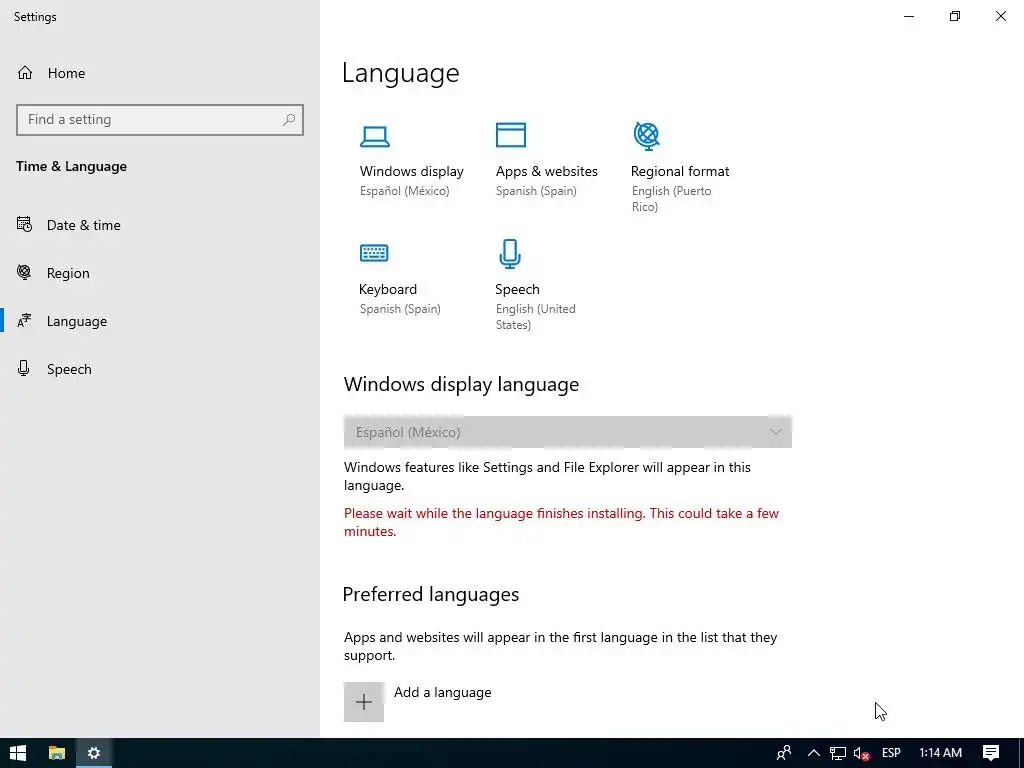Open Apps & websites window icon tile
This screenshot has height=768, width=1024.
point(511,135)
